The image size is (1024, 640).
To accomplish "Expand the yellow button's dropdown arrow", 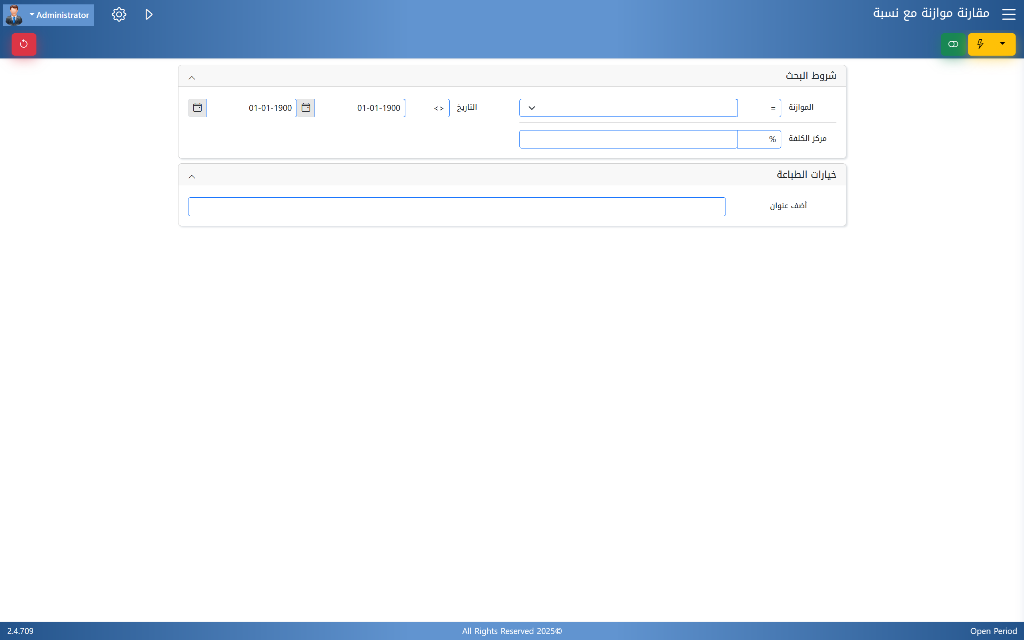I will pos(1003,44).
